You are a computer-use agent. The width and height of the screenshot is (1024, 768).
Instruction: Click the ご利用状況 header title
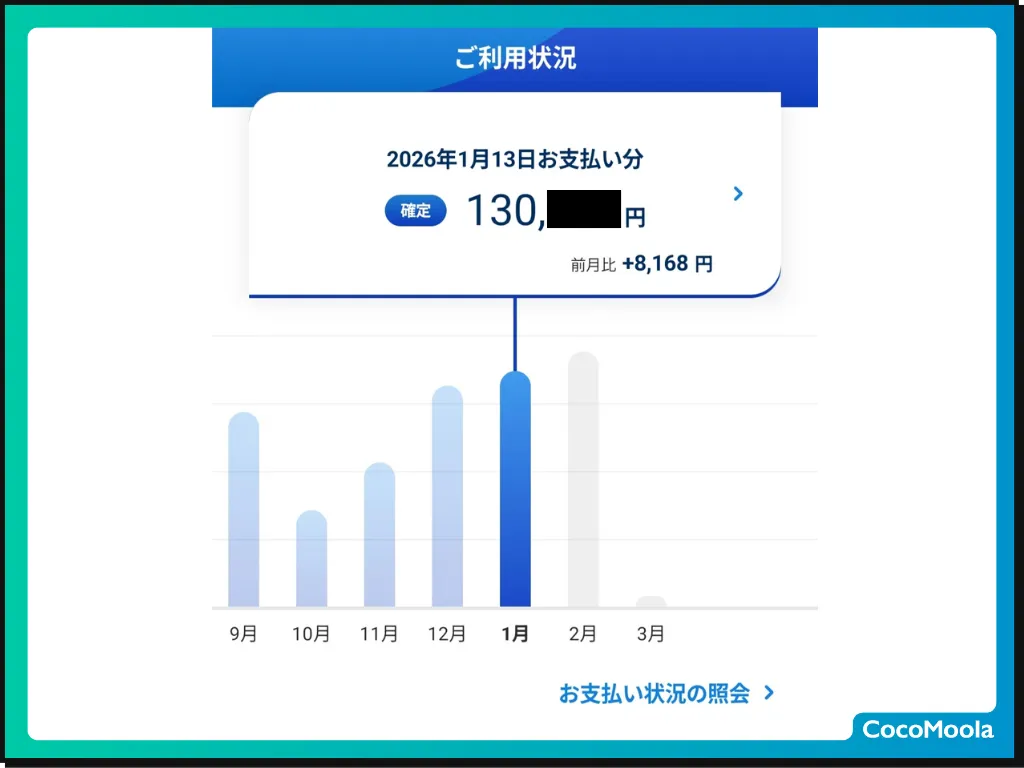[515, 58]
